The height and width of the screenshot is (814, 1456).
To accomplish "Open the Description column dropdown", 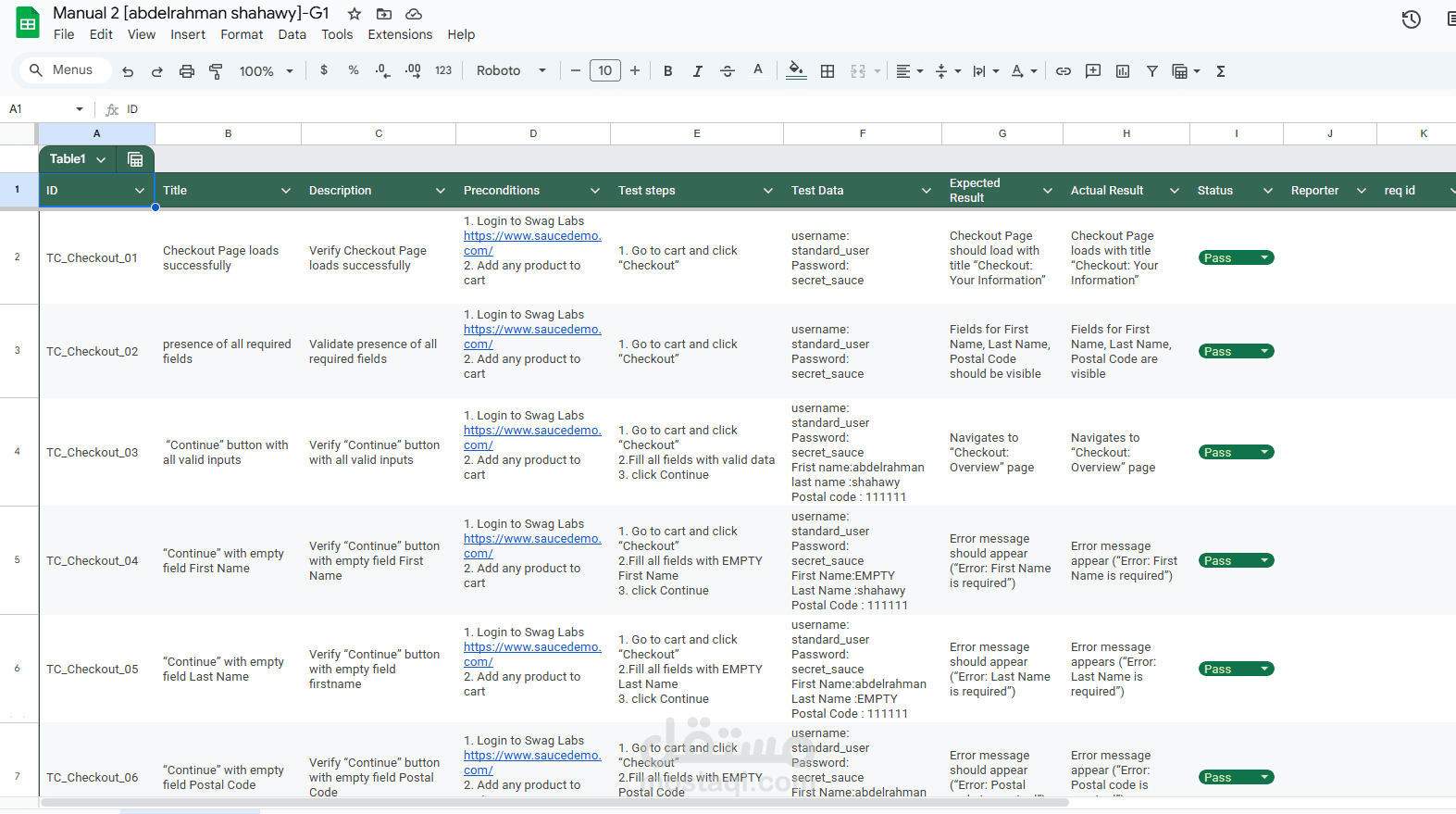I will [441, 191].
